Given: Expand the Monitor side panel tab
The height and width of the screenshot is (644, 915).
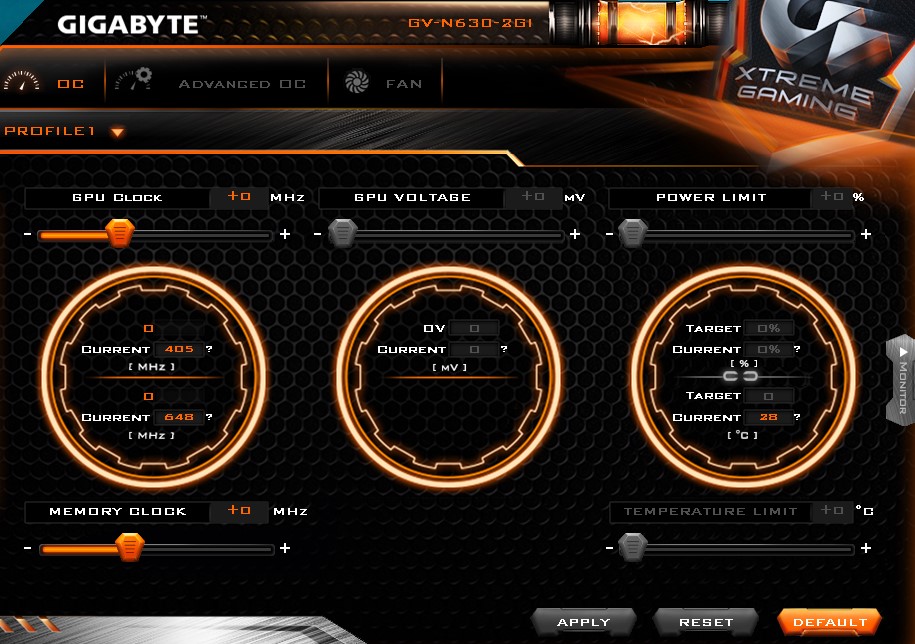Looking at the screenshot, I should (902, 379).
